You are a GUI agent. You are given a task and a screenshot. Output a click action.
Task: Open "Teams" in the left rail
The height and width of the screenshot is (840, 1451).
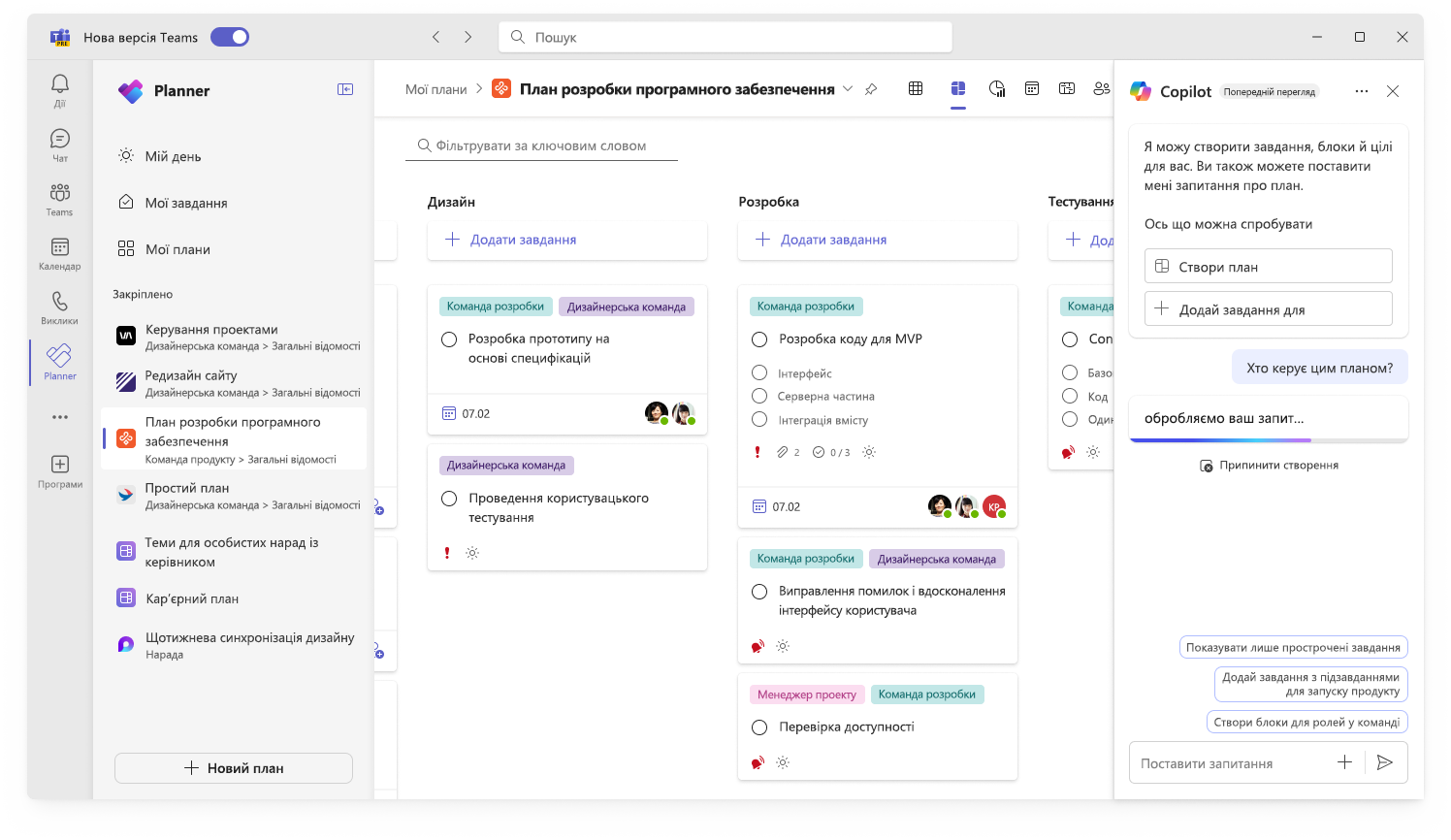tap(60, 199)
